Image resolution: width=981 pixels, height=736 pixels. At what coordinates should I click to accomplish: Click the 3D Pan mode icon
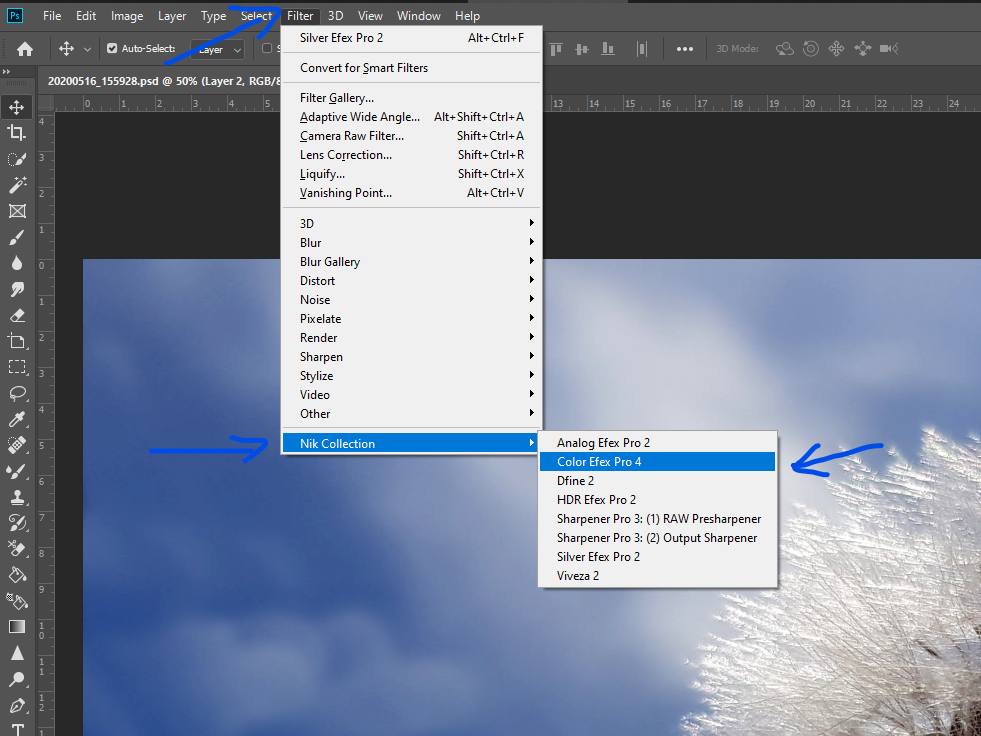836,49
